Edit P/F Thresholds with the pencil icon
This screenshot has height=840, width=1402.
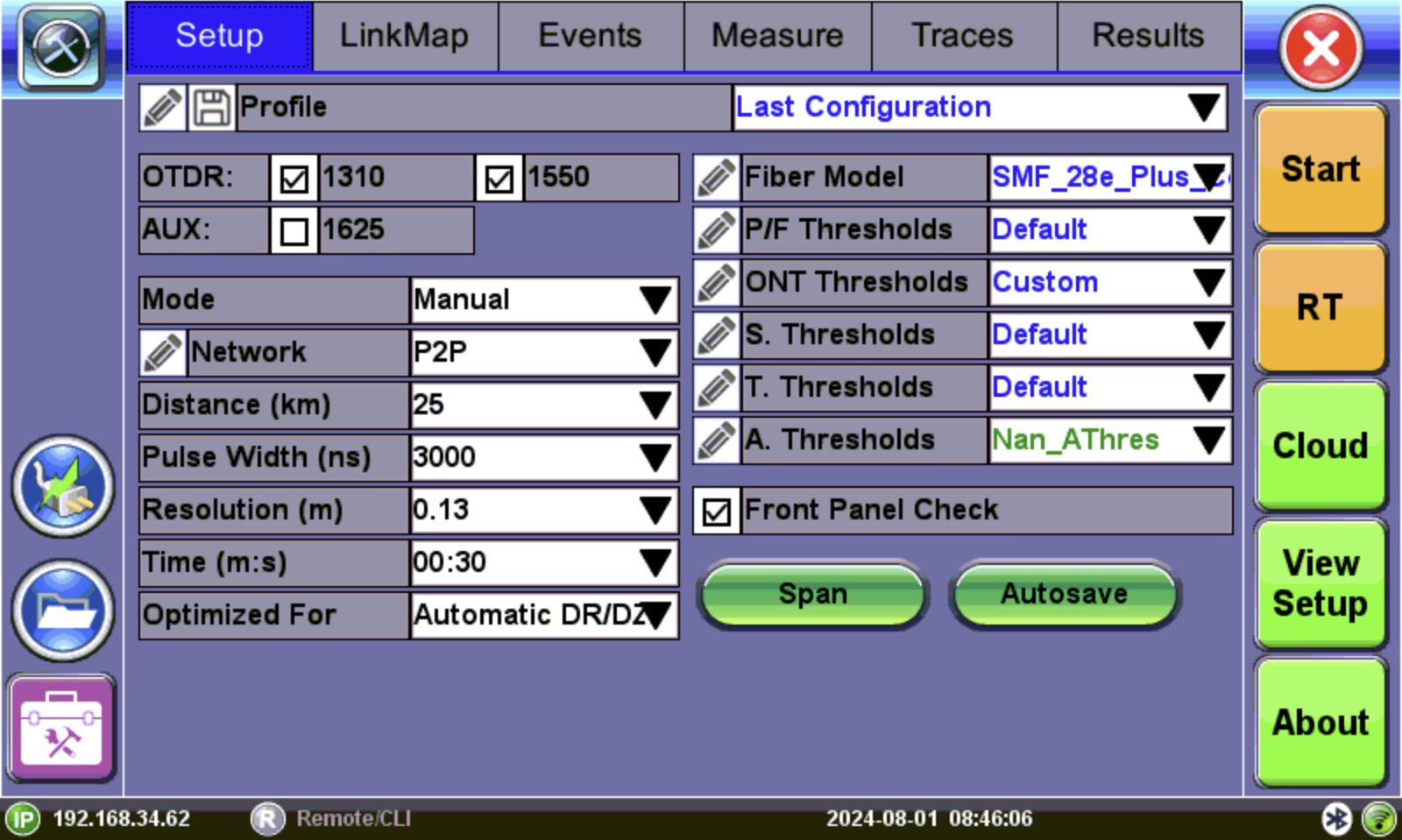click(717, 230)
